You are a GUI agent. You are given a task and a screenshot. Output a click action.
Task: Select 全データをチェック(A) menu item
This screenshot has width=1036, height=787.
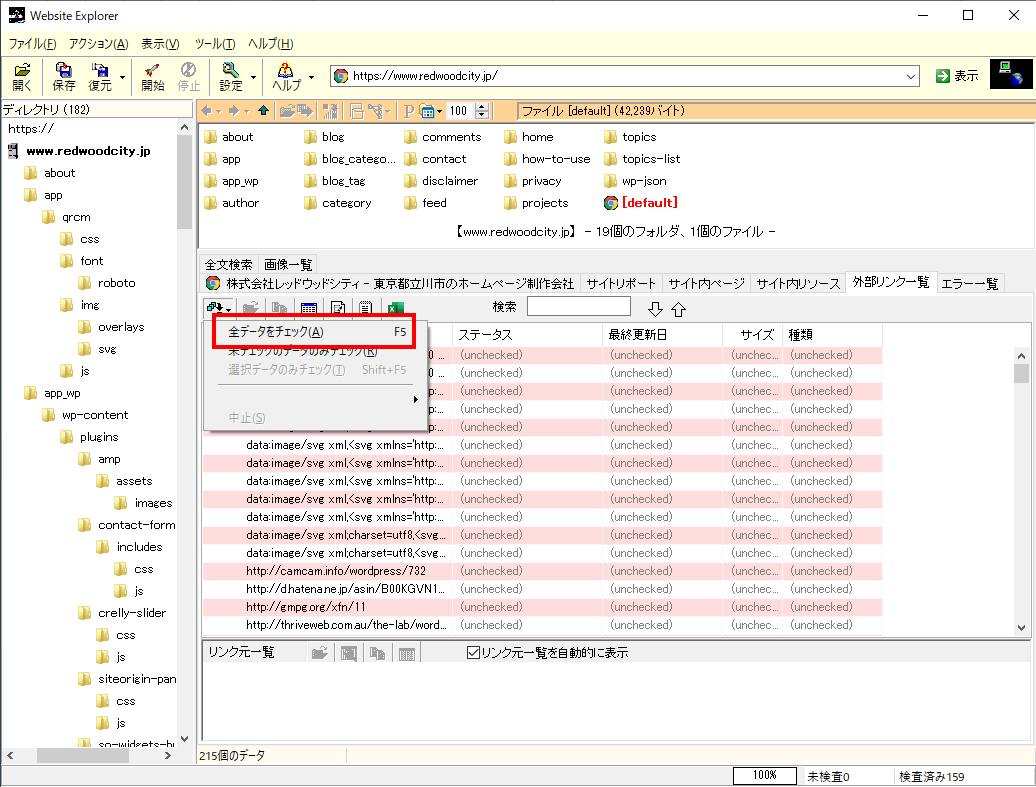click(315, 332)
